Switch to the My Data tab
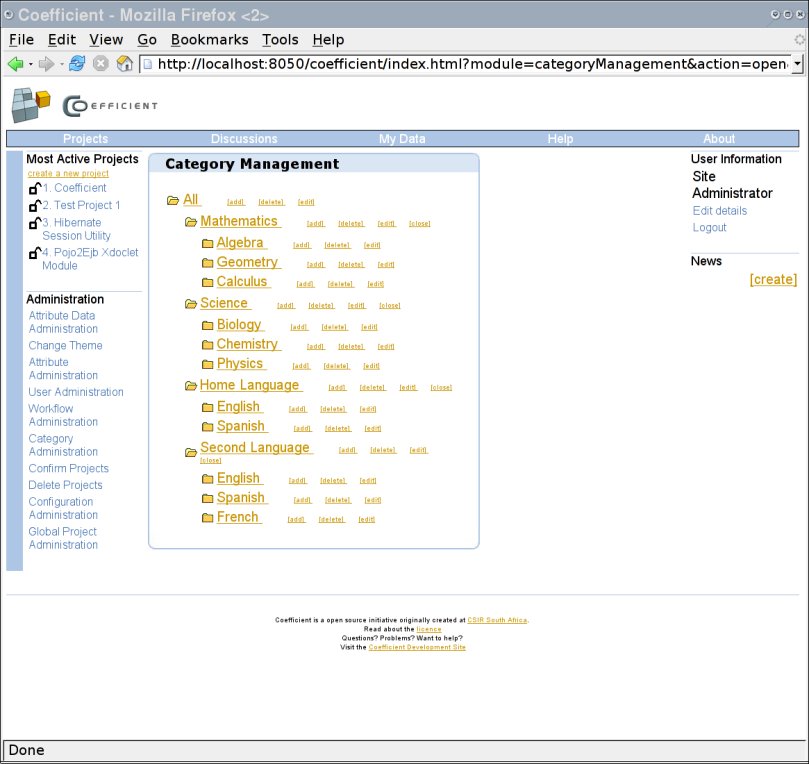 pos(402,139)
